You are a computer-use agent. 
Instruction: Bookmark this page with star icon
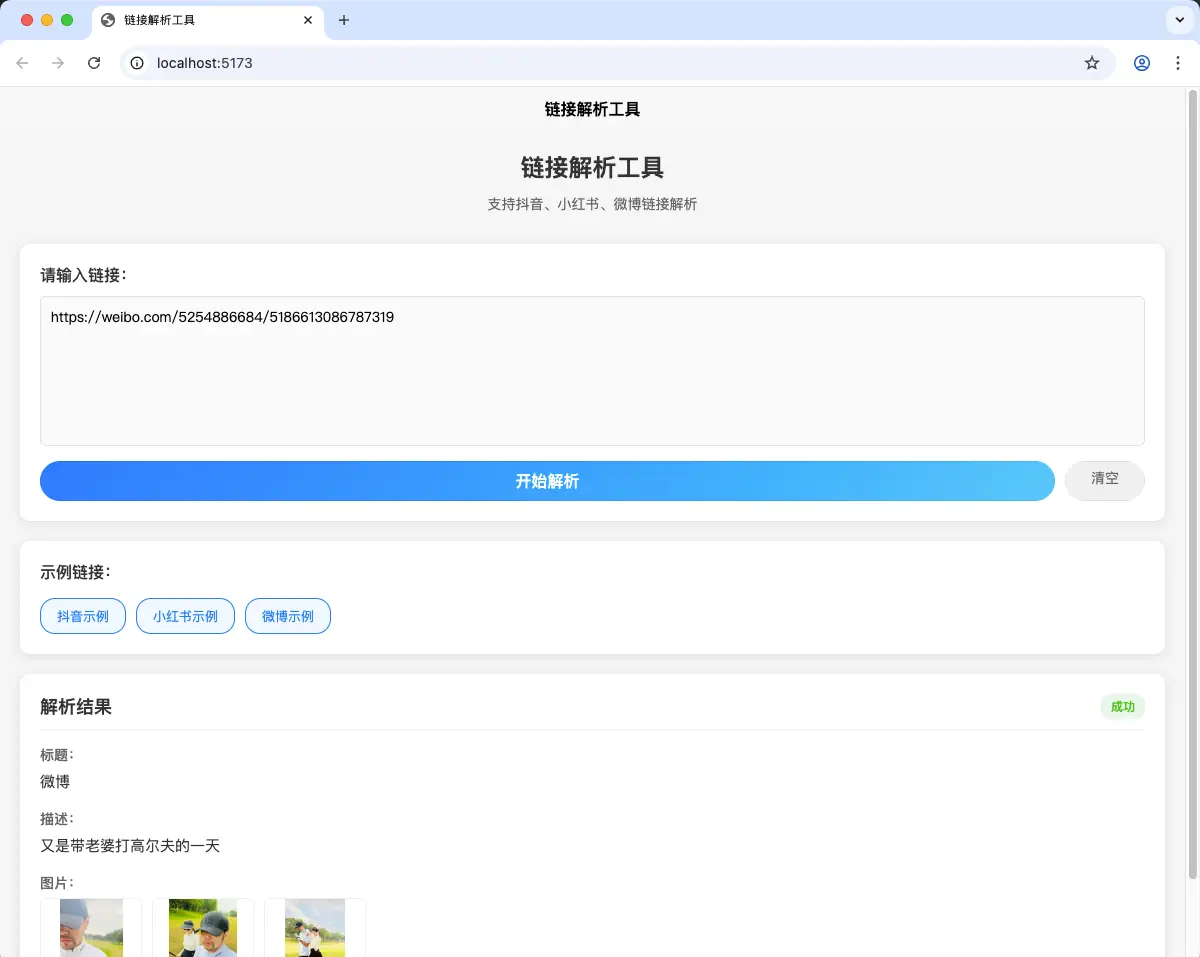pos(1092,63)
